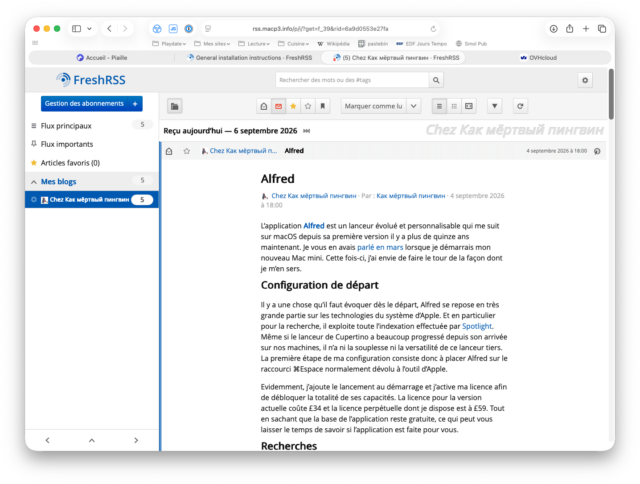
Task: Open the Playdate bookmarks folder
Action: 169,44
